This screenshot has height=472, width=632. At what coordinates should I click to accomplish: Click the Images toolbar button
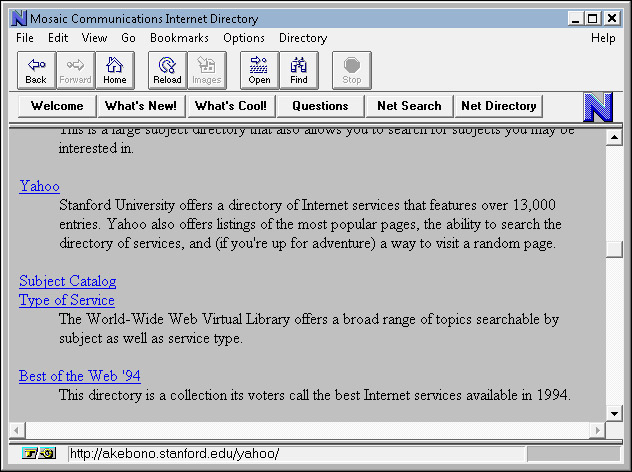207,70
